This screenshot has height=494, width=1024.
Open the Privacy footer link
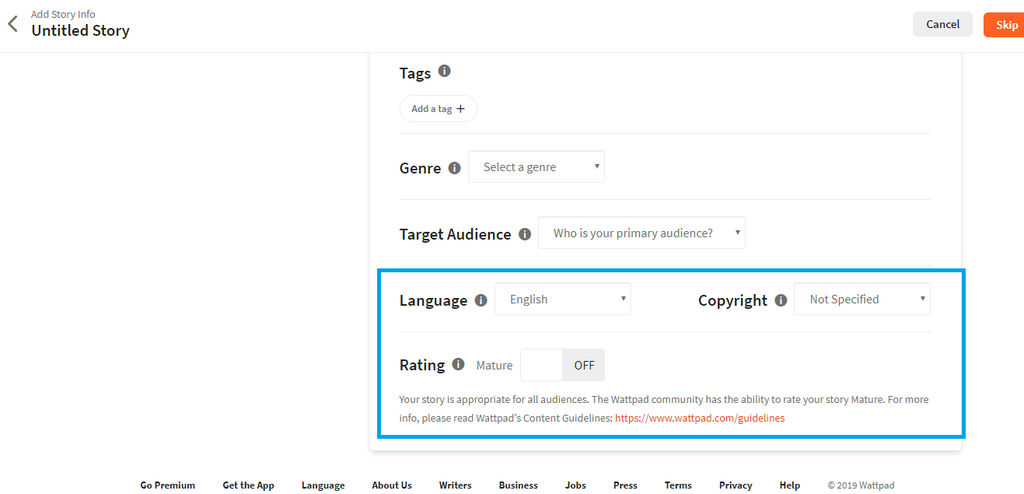click(735, 485)
